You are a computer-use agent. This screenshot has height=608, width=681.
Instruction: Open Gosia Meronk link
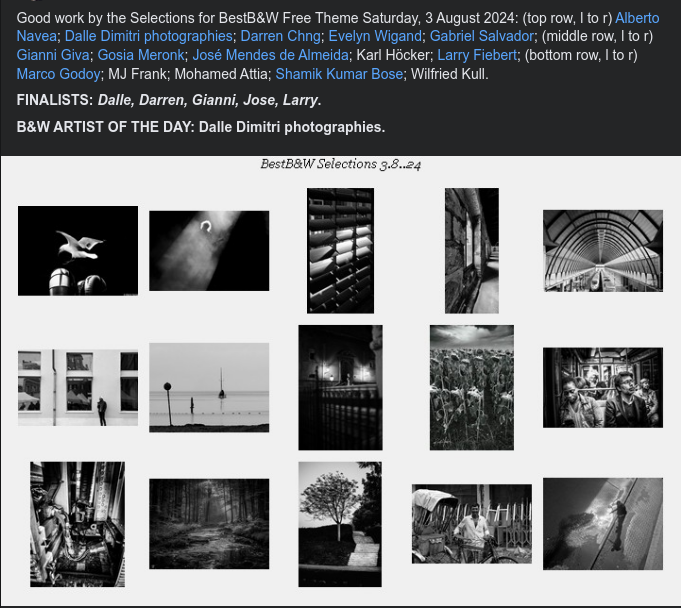pos(141,55)
